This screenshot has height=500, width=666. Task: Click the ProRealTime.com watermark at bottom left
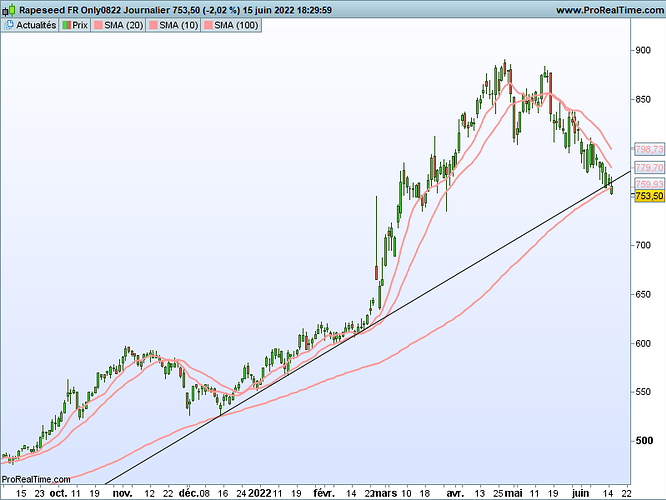pos(36,481)
